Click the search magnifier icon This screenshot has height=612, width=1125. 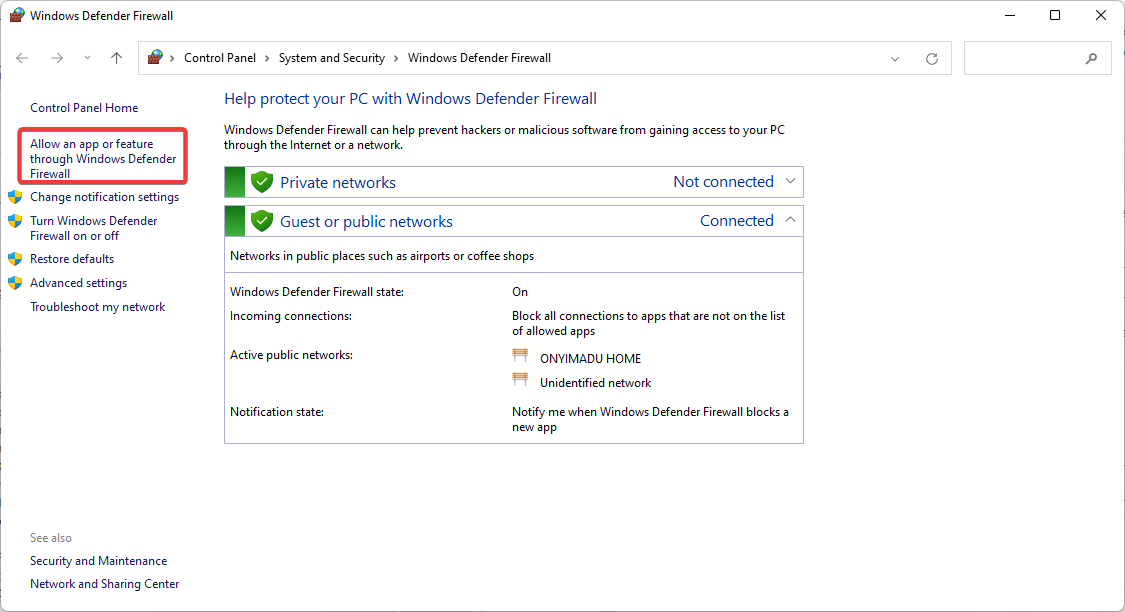click(1091, 59)
